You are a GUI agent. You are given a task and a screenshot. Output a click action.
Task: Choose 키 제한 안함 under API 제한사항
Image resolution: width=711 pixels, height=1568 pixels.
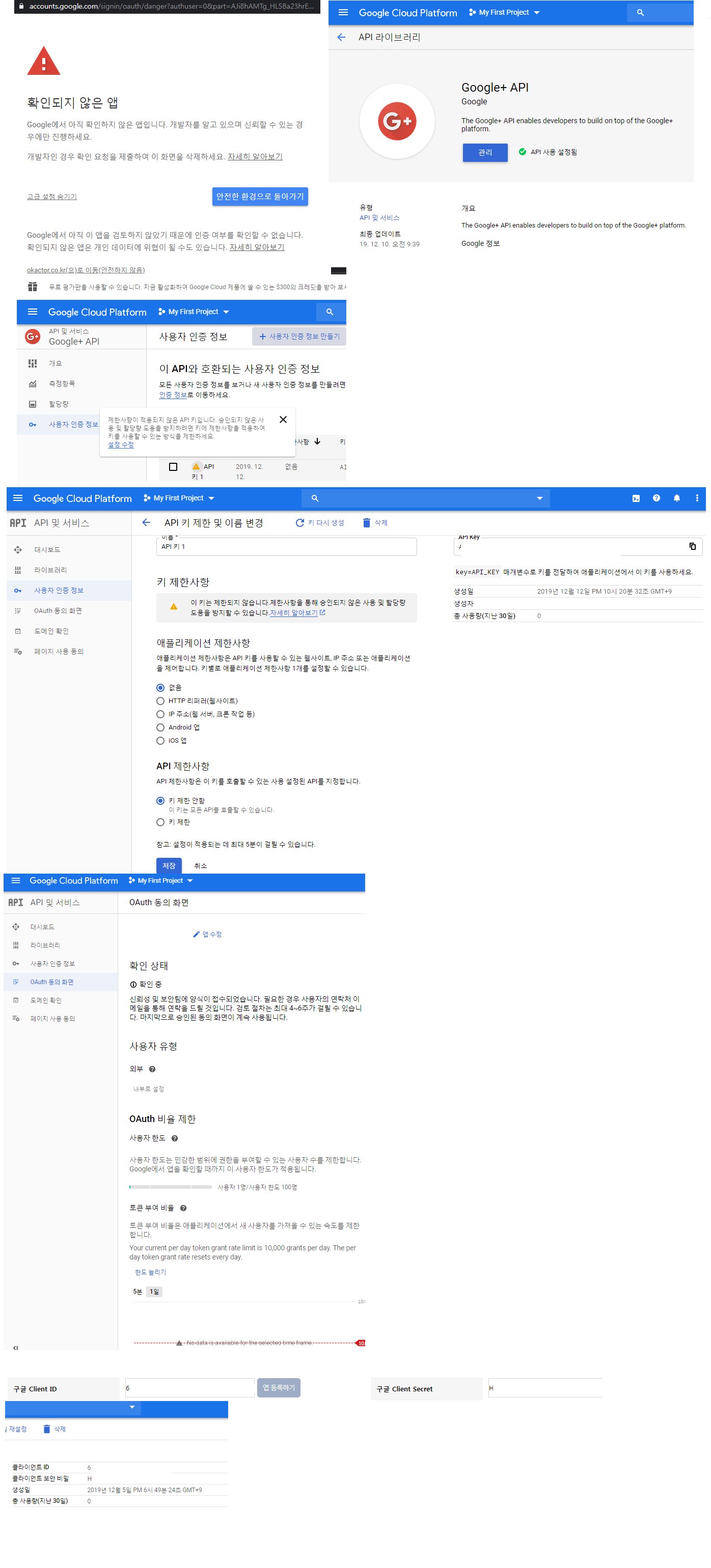click(x=161, y=801)
